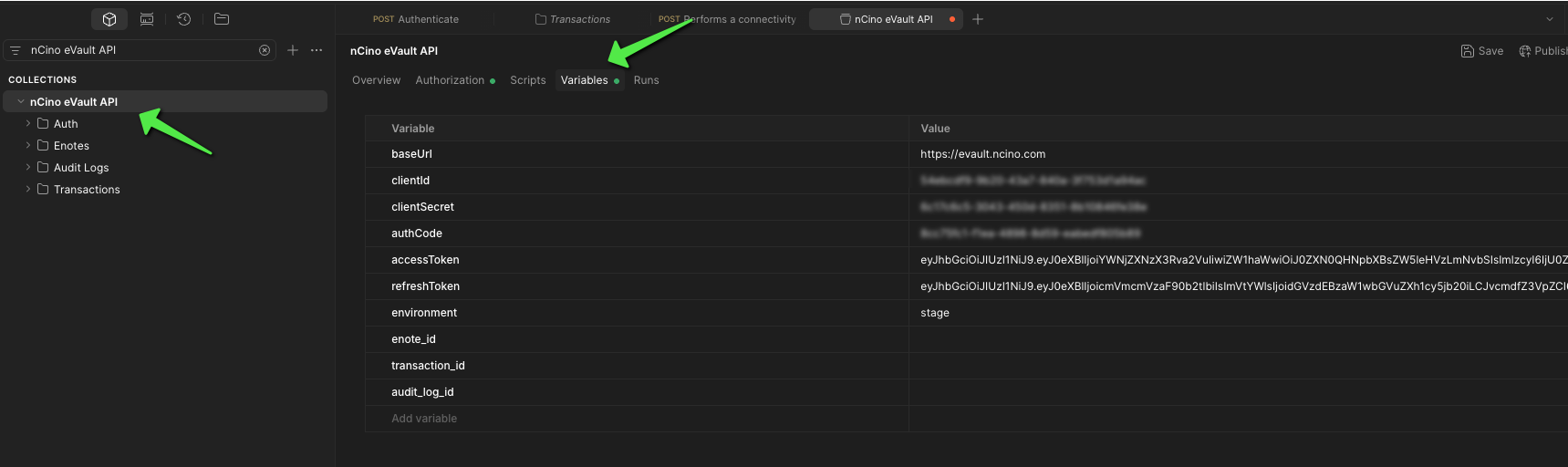1568x467 pixels.
Task: Click the accessToken value cell
Action: click(x=1238, y=260)
